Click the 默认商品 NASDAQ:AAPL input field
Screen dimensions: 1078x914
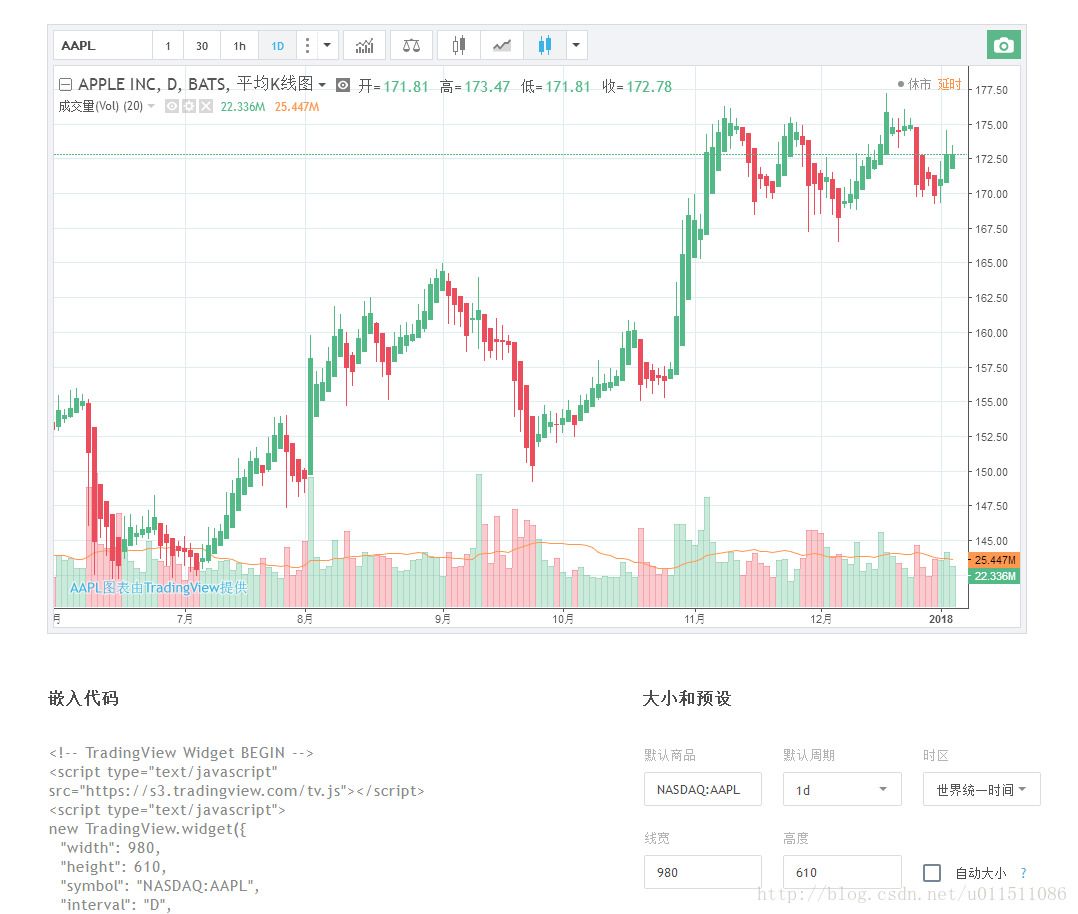(703, 790)
